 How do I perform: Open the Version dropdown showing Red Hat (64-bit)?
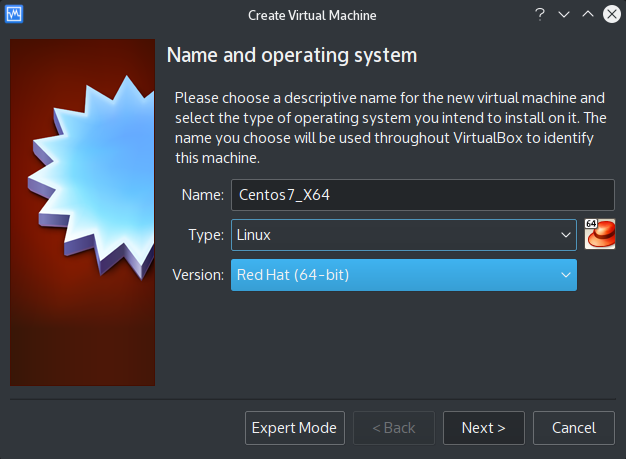[x=404, y=275]
